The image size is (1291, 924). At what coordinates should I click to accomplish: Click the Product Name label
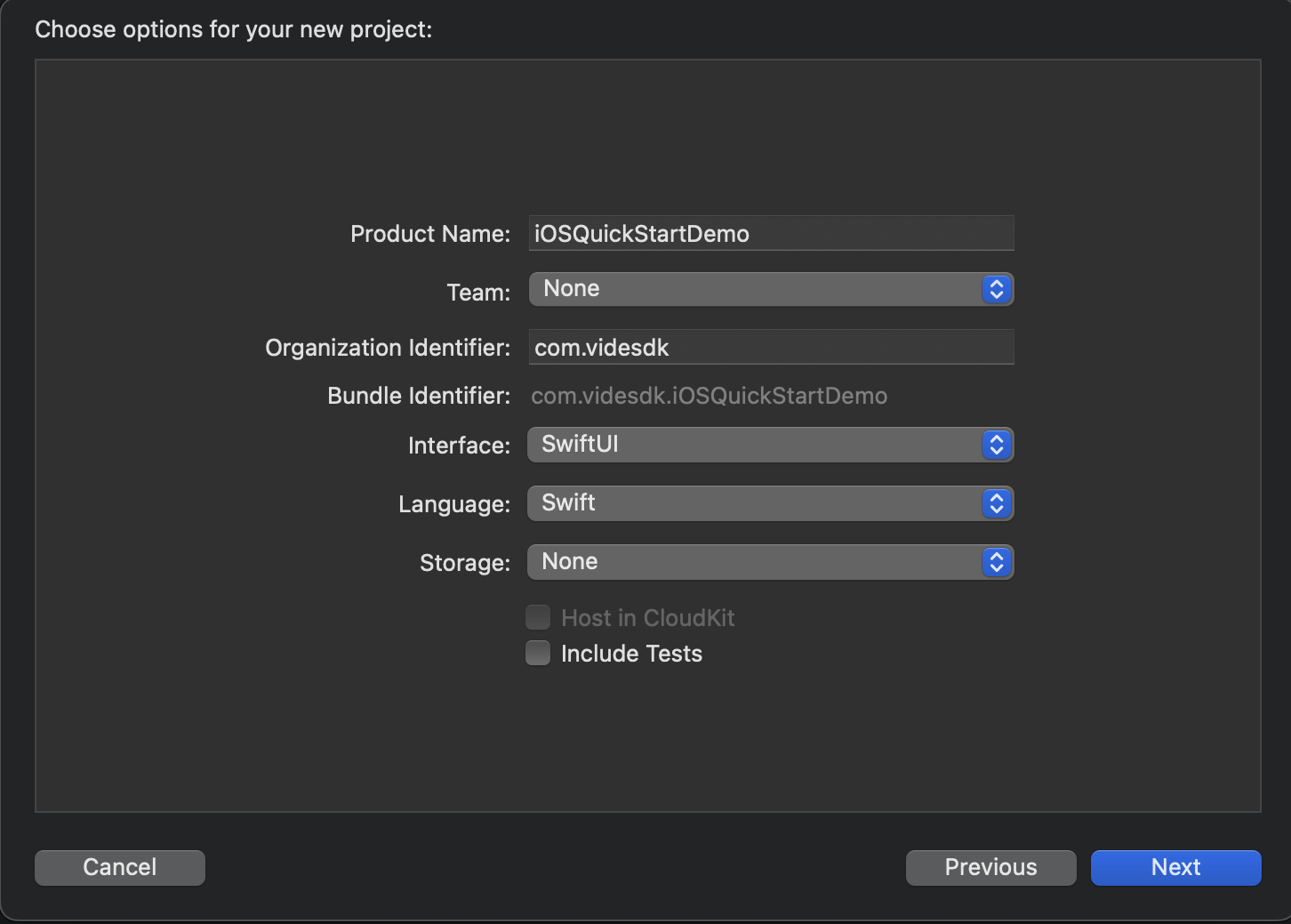pos(430,234)
